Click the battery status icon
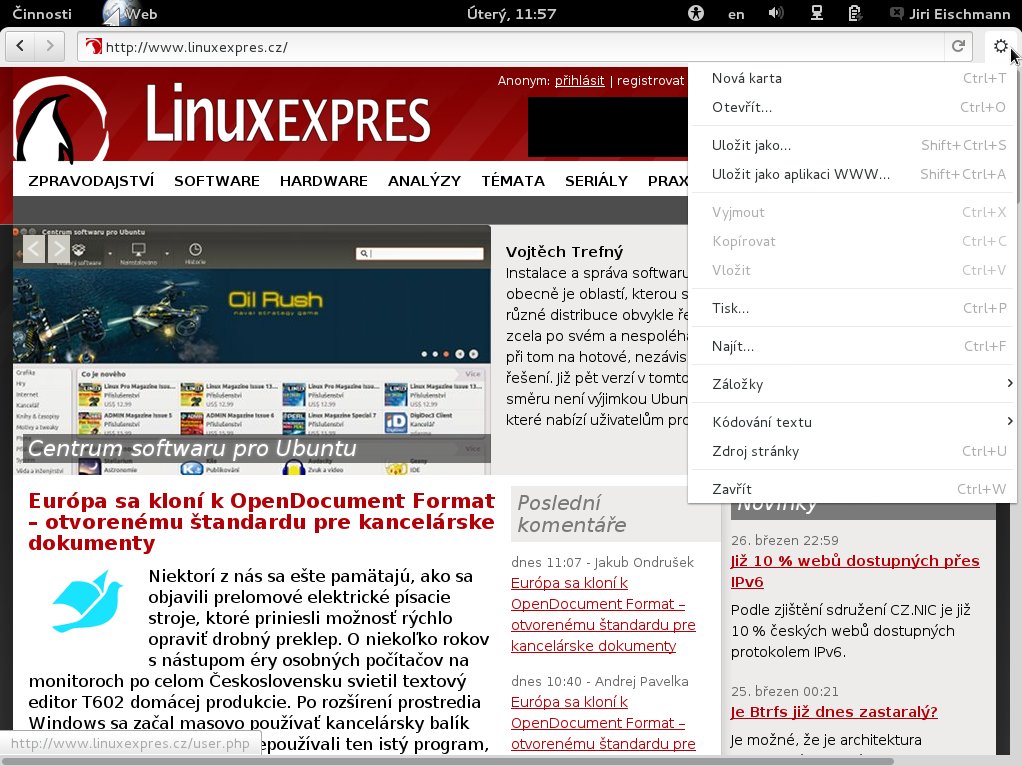Screen dimensions: 1022x766 (x=855, y=13)
